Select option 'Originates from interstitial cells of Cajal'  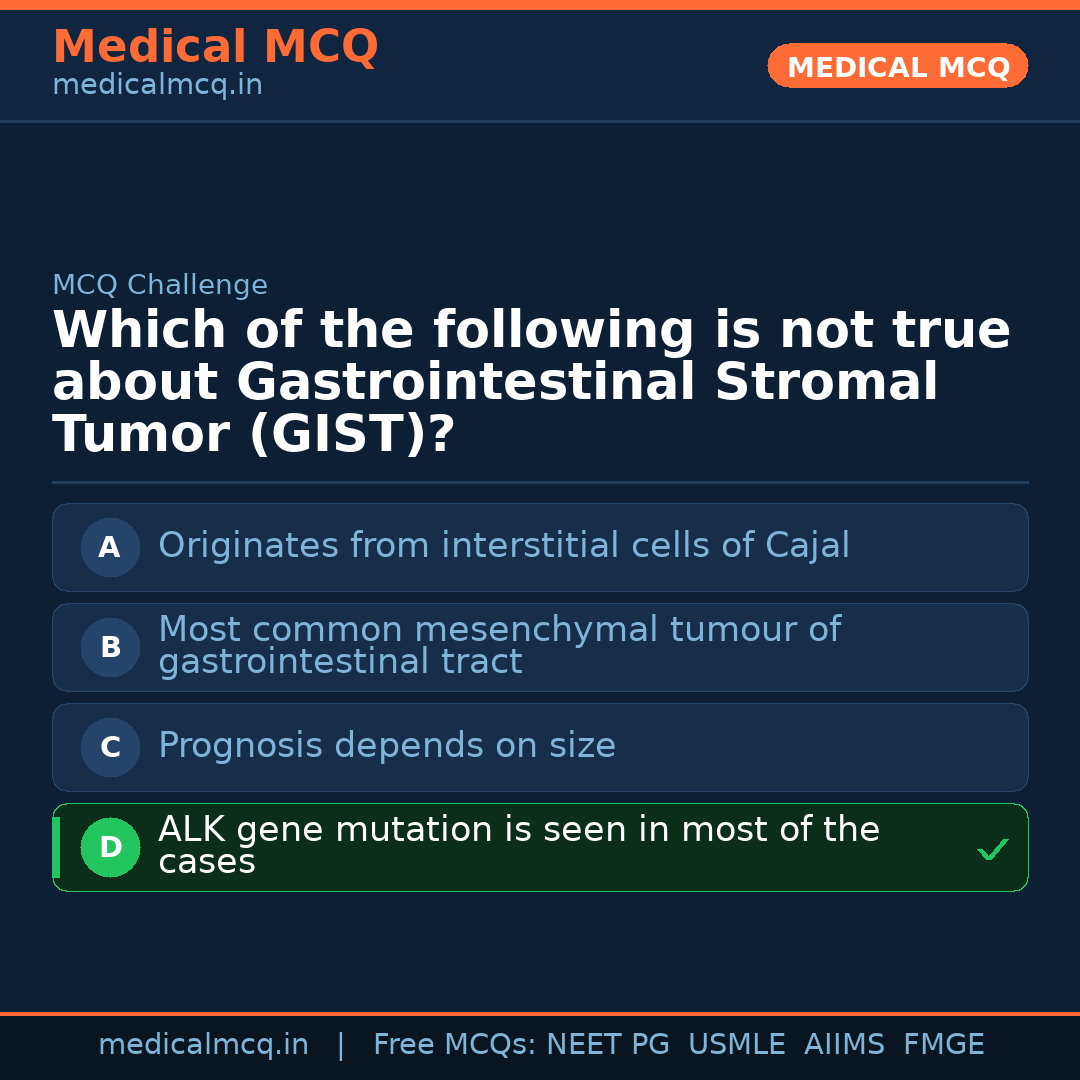(x=503, y=546)
